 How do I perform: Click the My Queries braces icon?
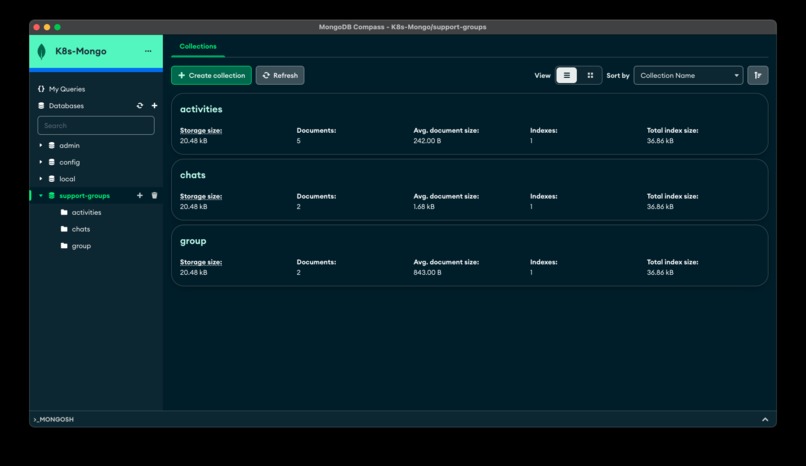tap(41, 89)
